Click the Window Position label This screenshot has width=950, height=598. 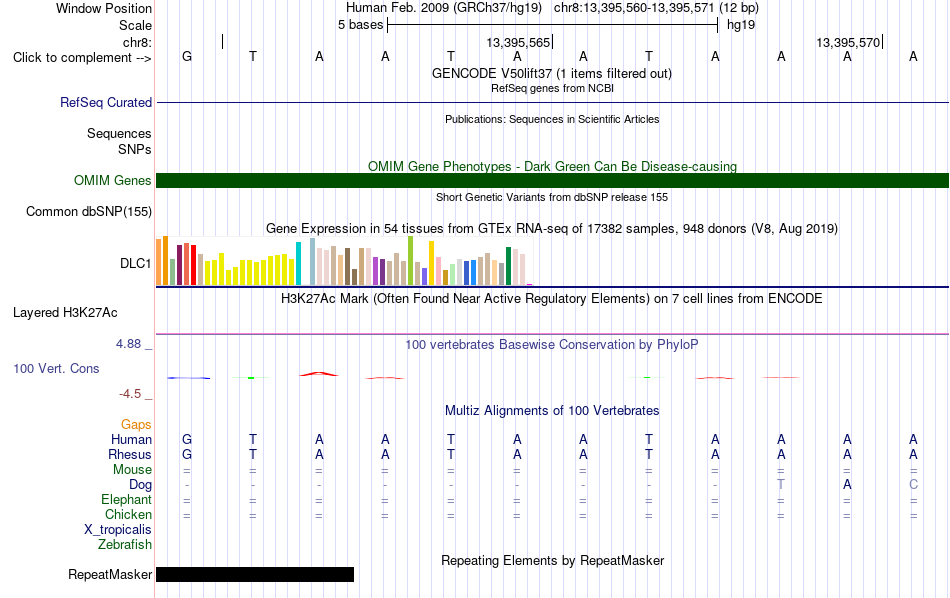(104, 8)
